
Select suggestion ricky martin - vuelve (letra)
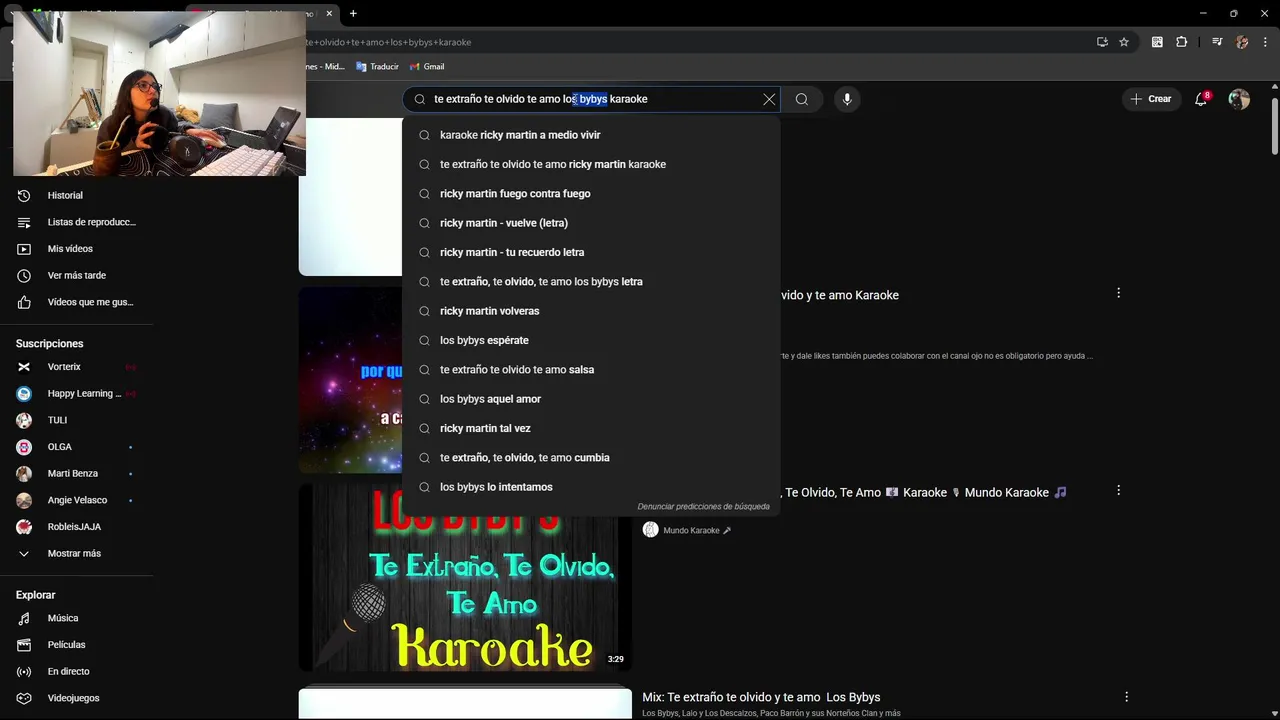coord(591,223)
